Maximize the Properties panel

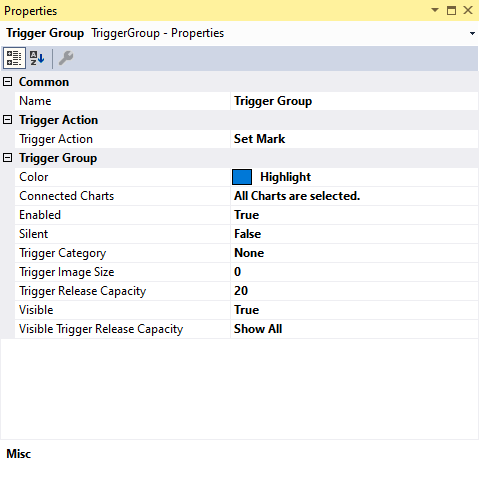451,10
